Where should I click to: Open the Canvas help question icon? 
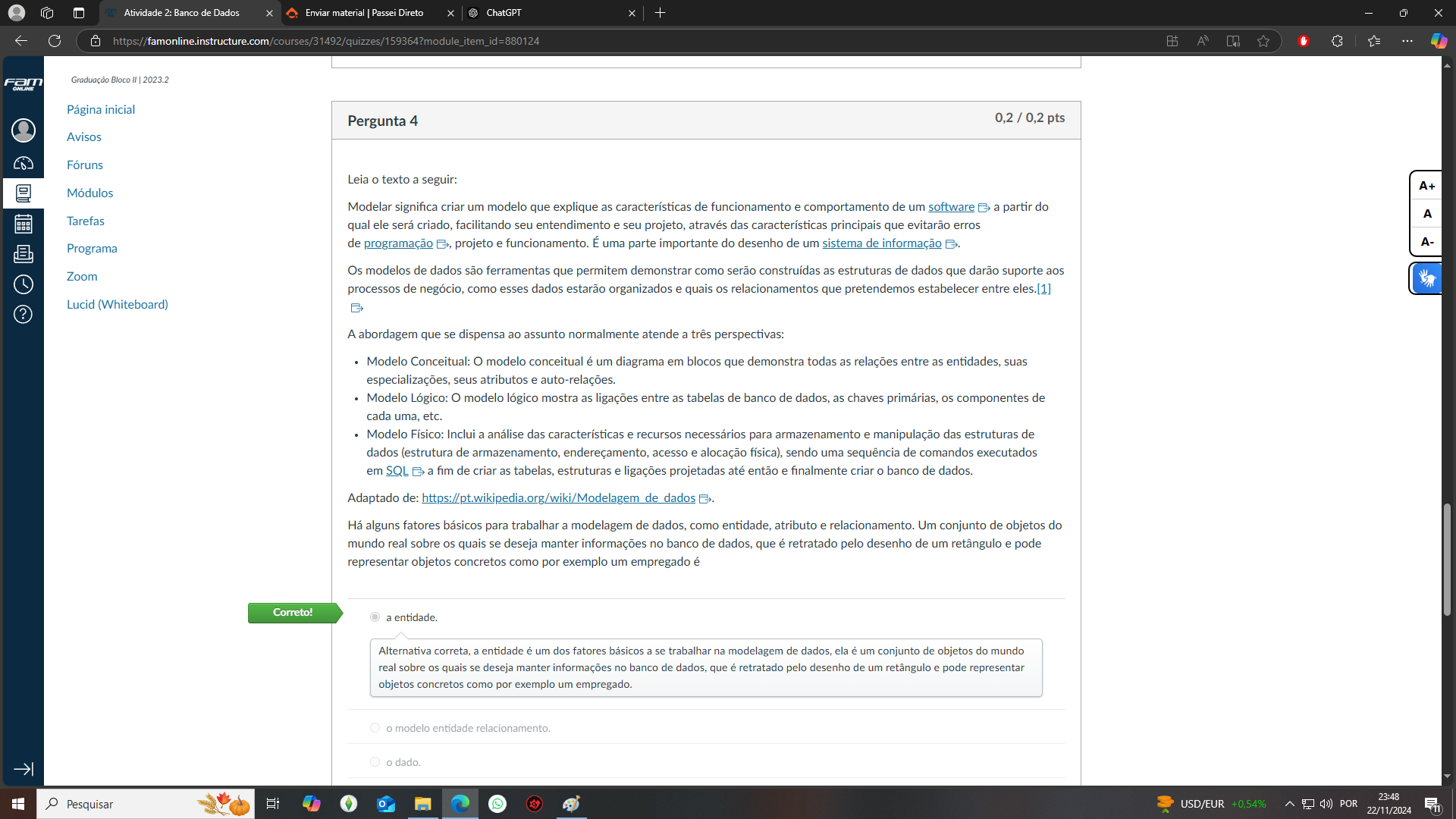pyautogui.click(x=24, y=314)
